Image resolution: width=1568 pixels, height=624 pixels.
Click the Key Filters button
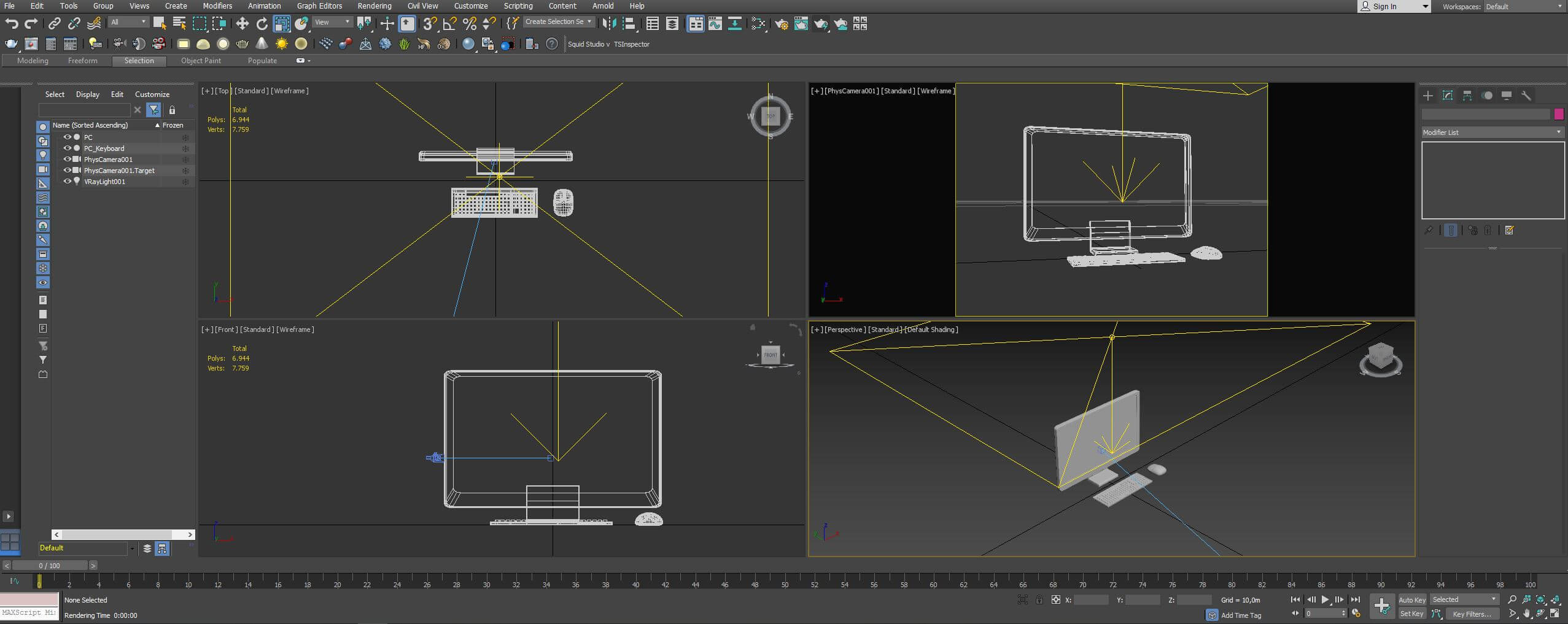1472,614
